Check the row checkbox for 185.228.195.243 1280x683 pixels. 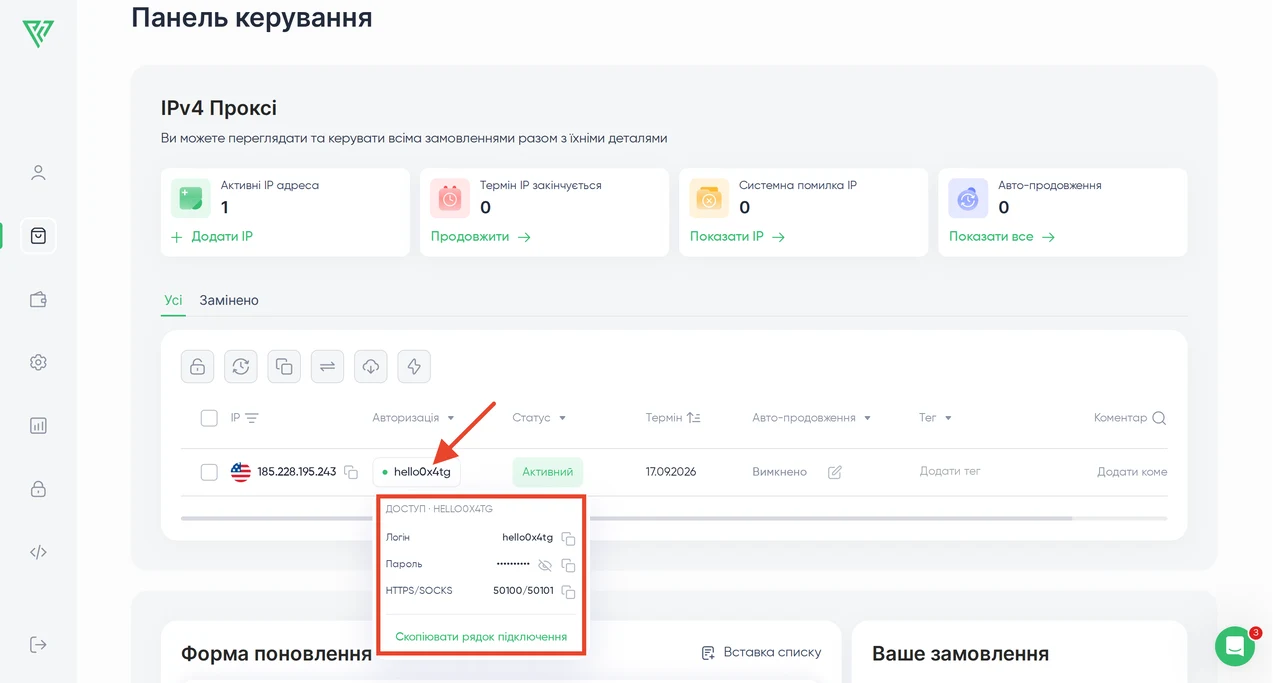pyautogui.click(x=209, y=472)
